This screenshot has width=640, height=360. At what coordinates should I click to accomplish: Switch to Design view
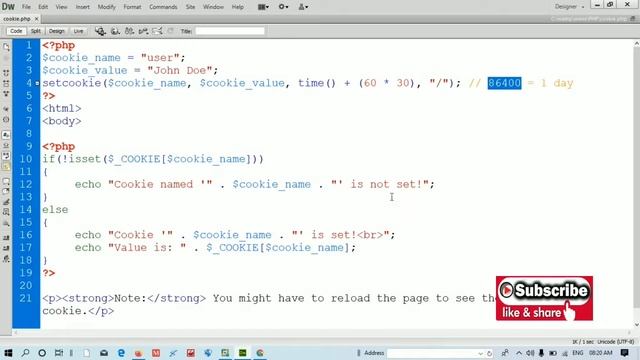pos(57,31)
